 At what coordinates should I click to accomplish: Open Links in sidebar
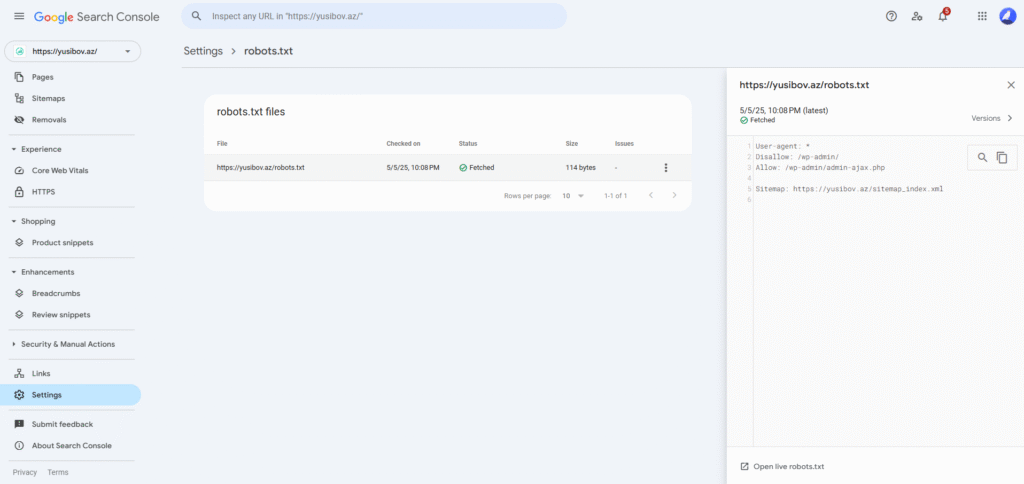click(x=41, y=374)
